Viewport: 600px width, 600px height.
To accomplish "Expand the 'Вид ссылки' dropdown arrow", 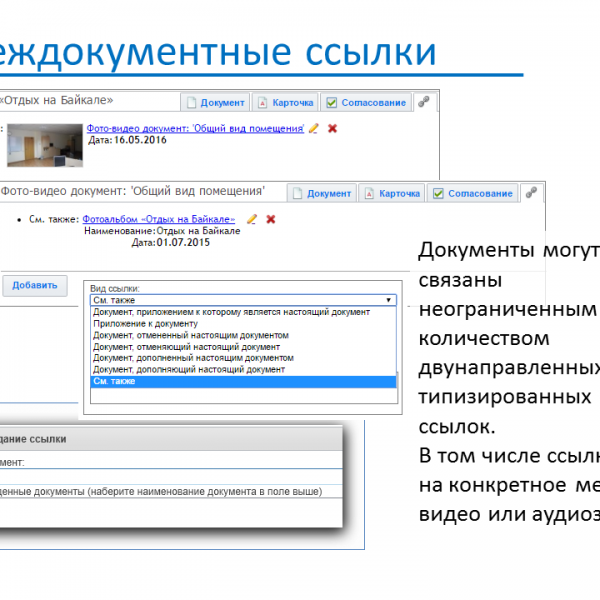I will (x=389, y=299).
